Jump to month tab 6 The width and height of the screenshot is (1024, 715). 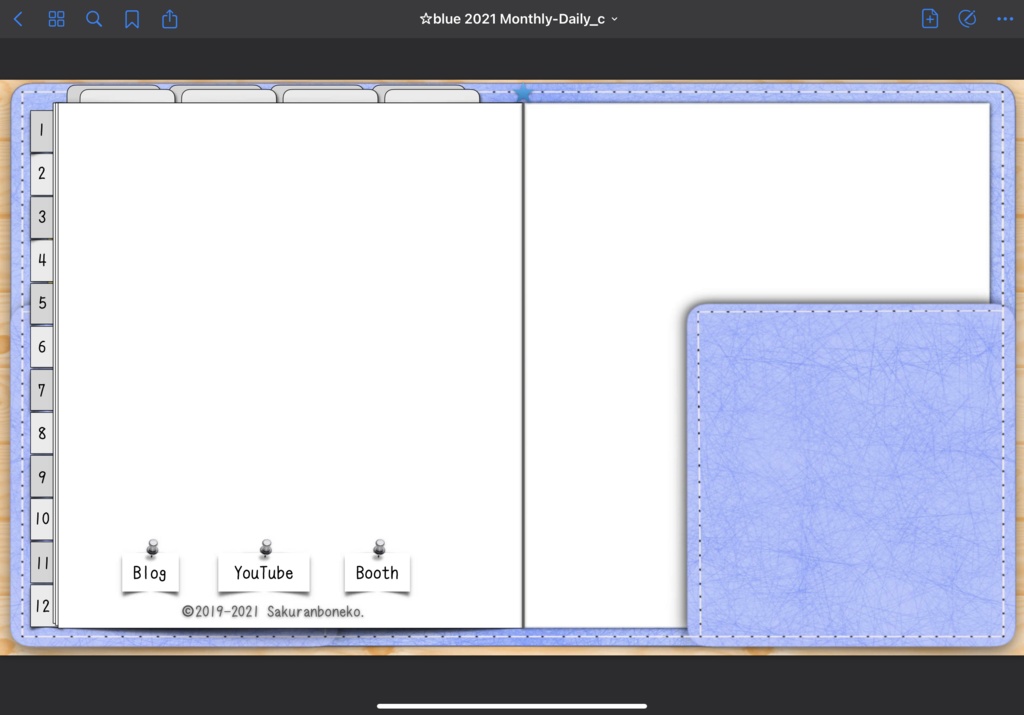tap(42, 347)
